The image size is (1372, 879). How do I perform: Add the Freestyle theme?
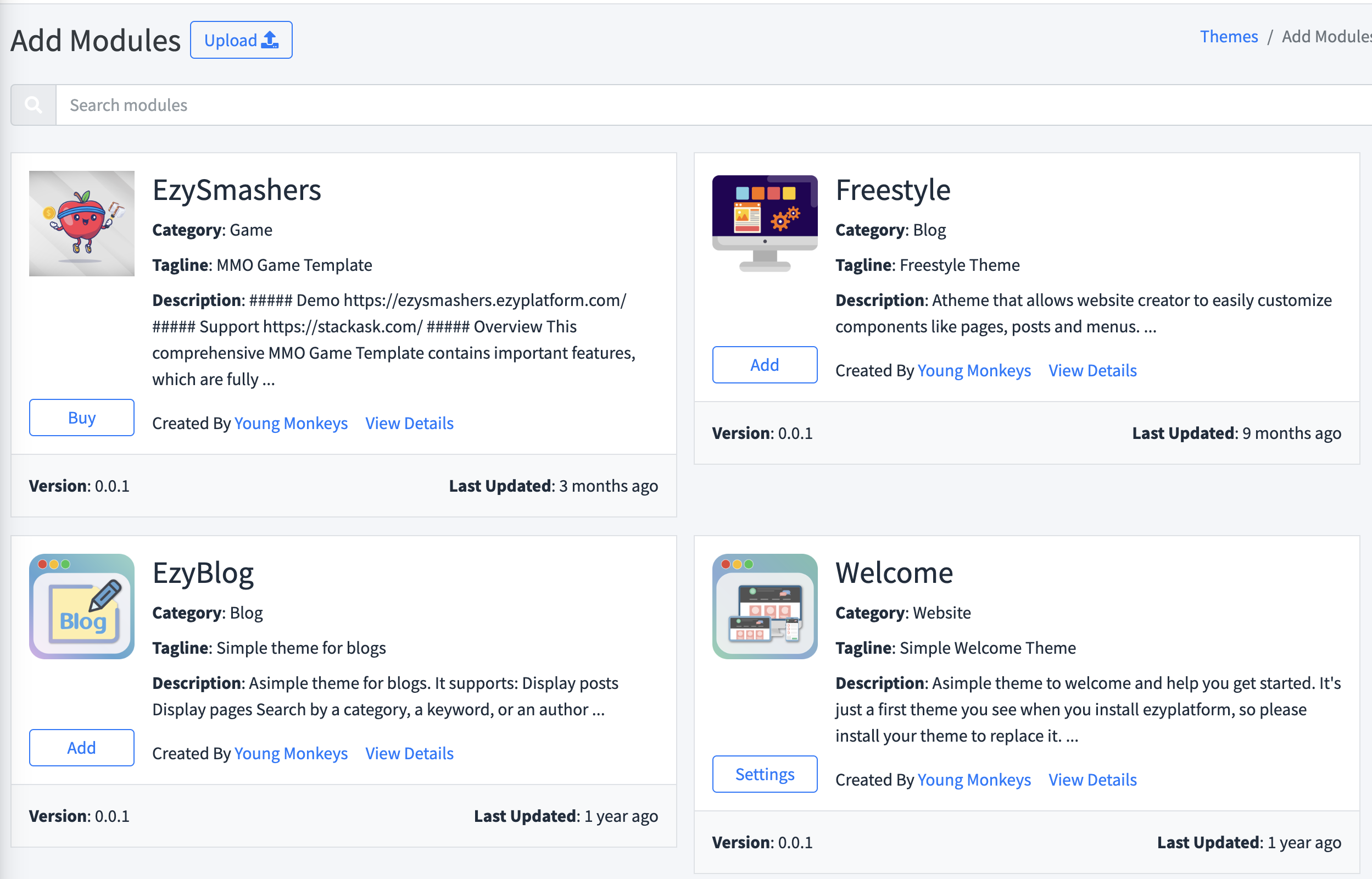pyautogui.click(x=765, y=365)
